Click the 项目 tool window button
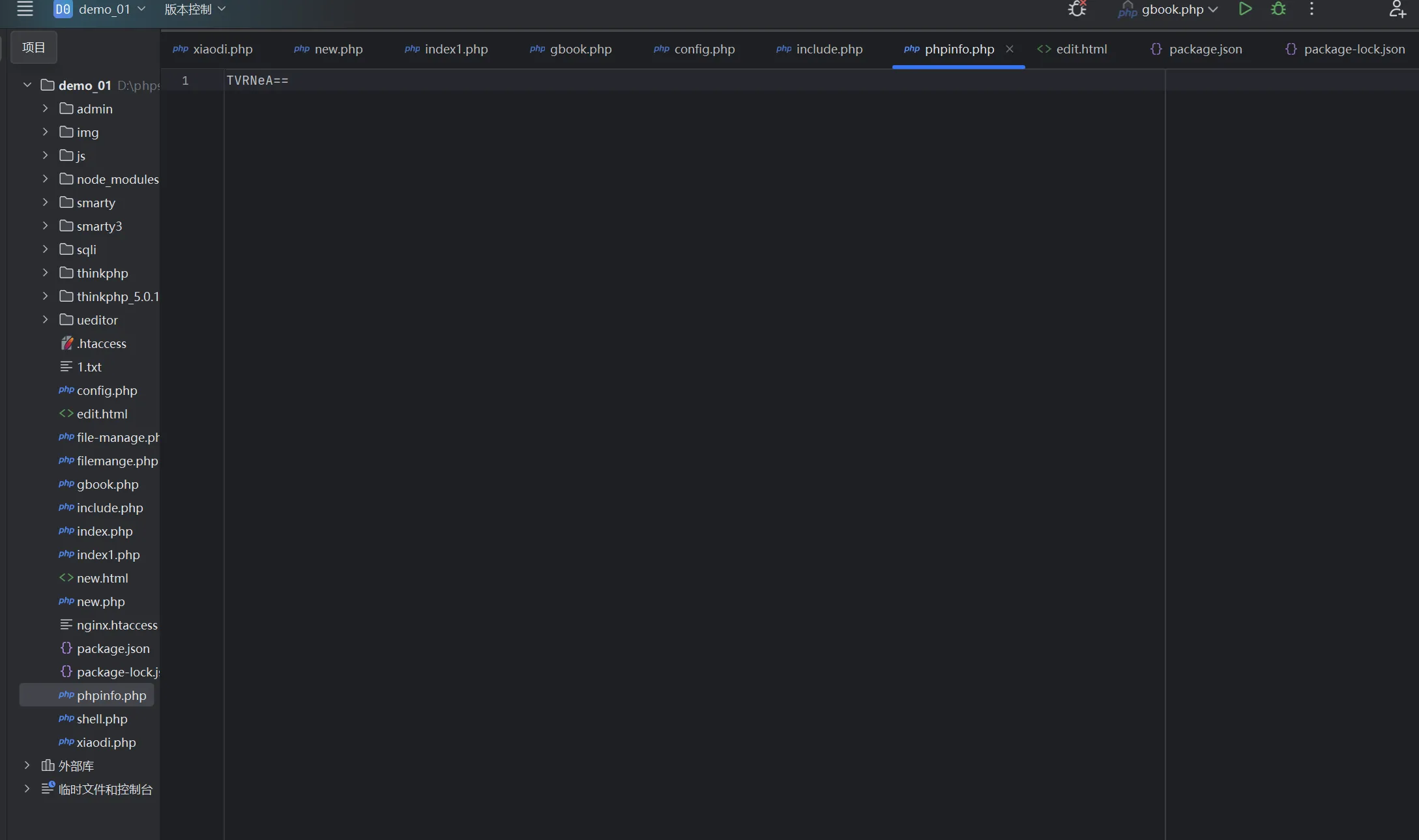This screenshot has width=1419, height=840. click(34, 48)
